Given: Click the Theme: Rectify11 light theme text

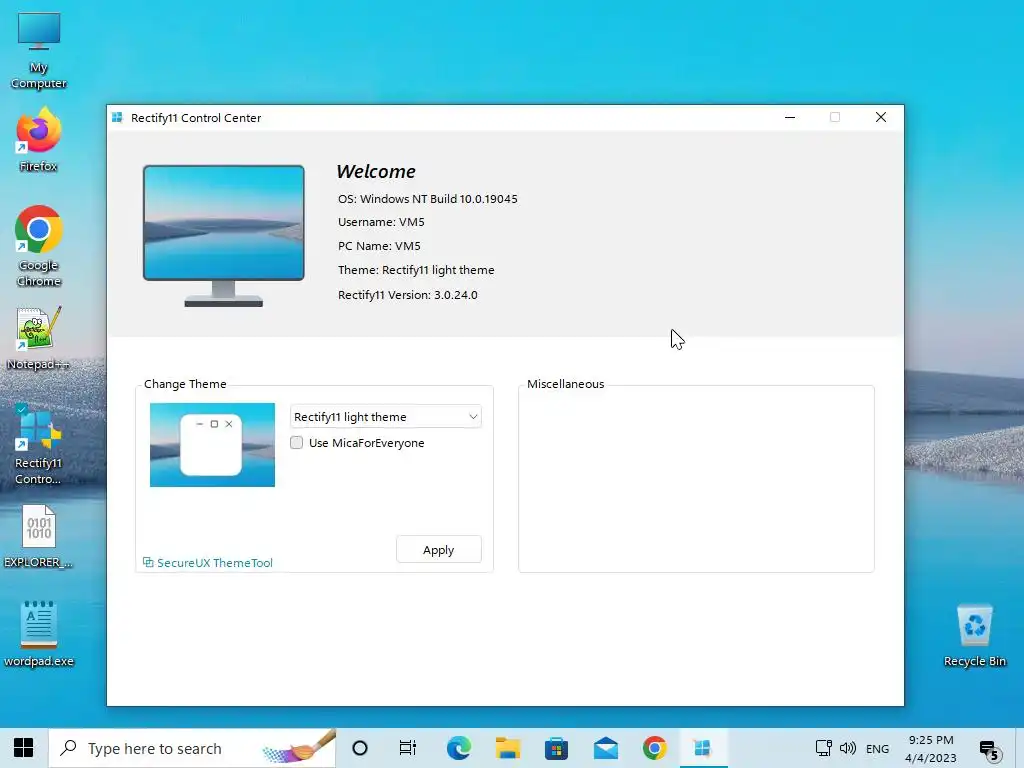Looking at the screenshot, I should pos(416,270).
